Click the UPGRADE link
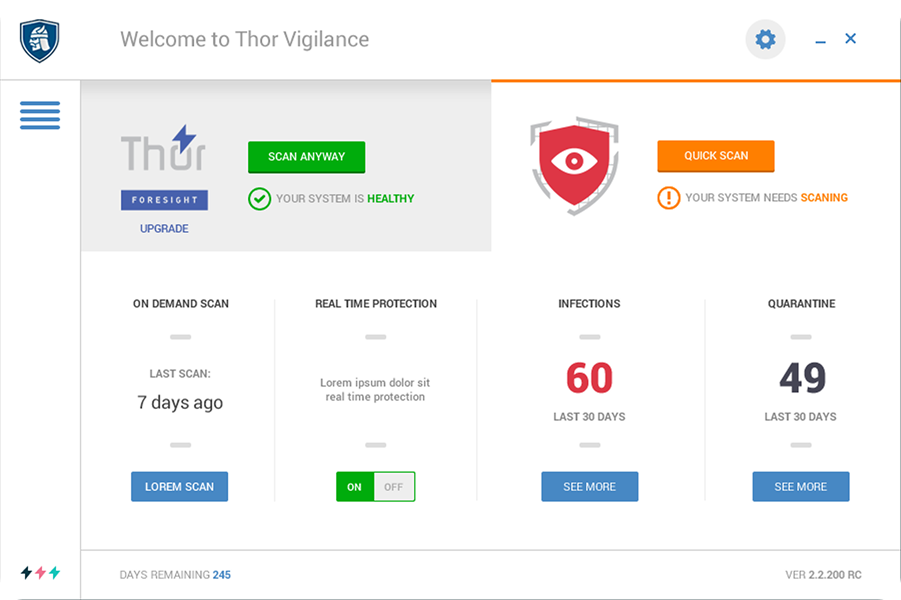901x600 pixels. click(x=164, y=229)
